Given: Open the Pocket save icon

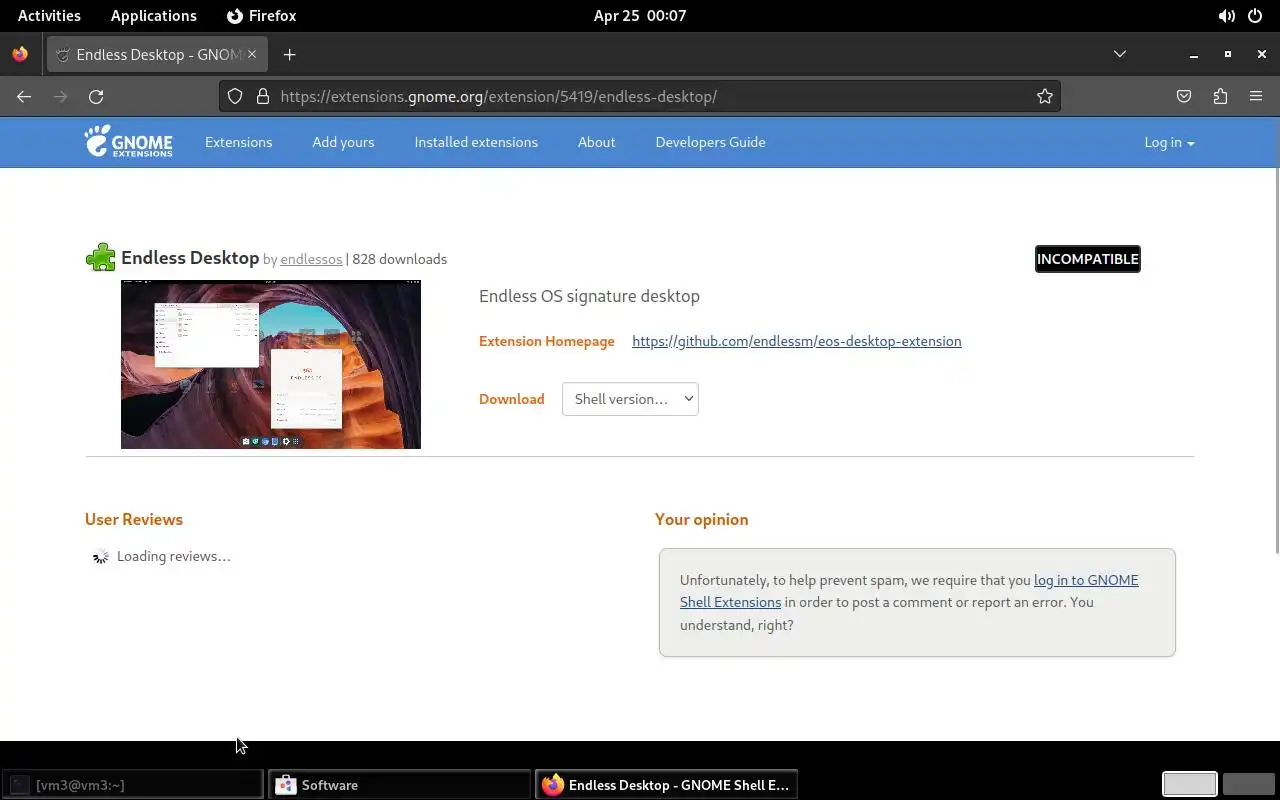Looking at the screenshot, I should tap(1184, 96).
